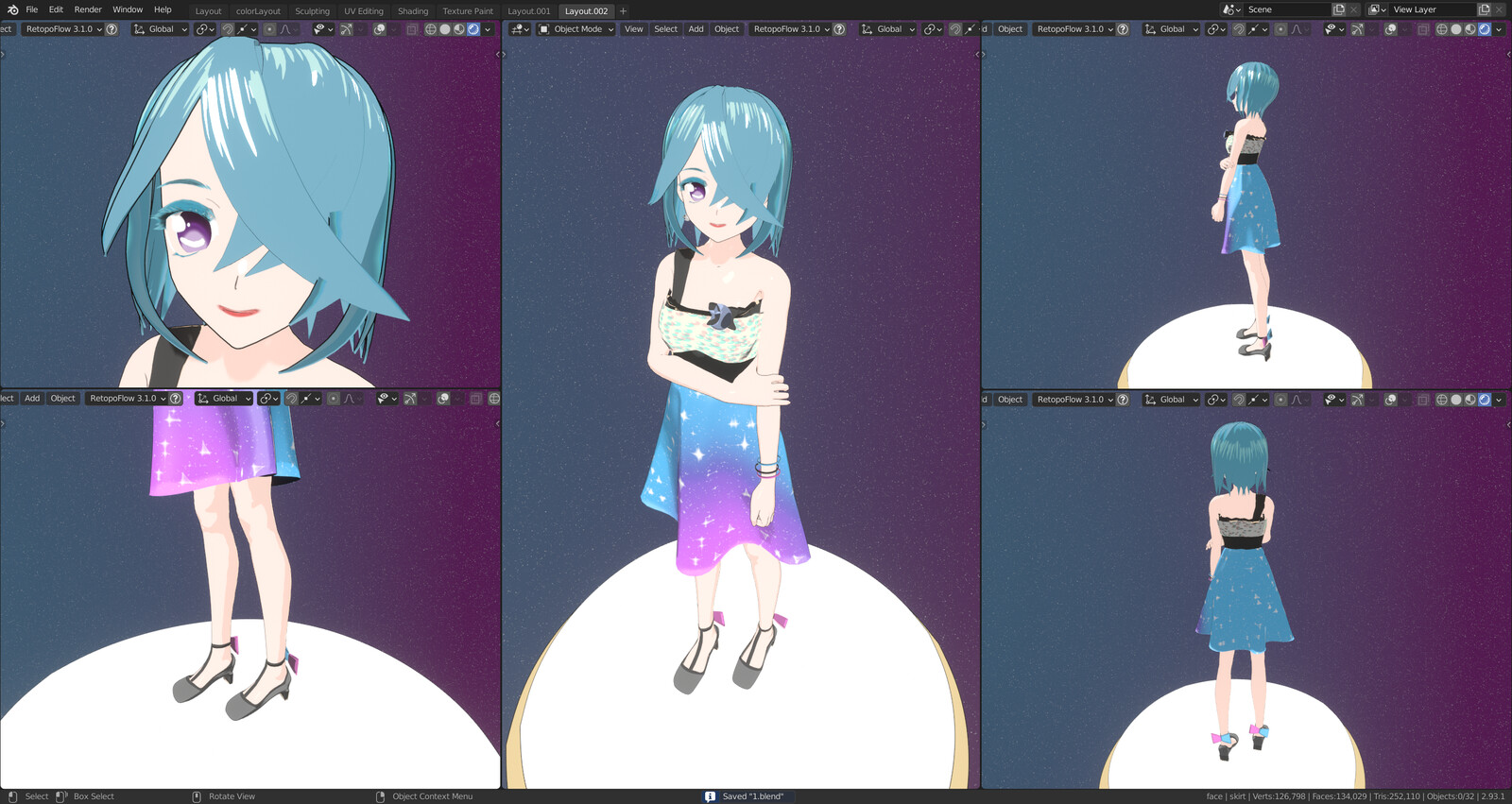Image resolution: width=1512 pixels, height=804 pixels.
Task: Open the Add menu in center viewport
Action: pyautogui.click(x=696, y=29)
